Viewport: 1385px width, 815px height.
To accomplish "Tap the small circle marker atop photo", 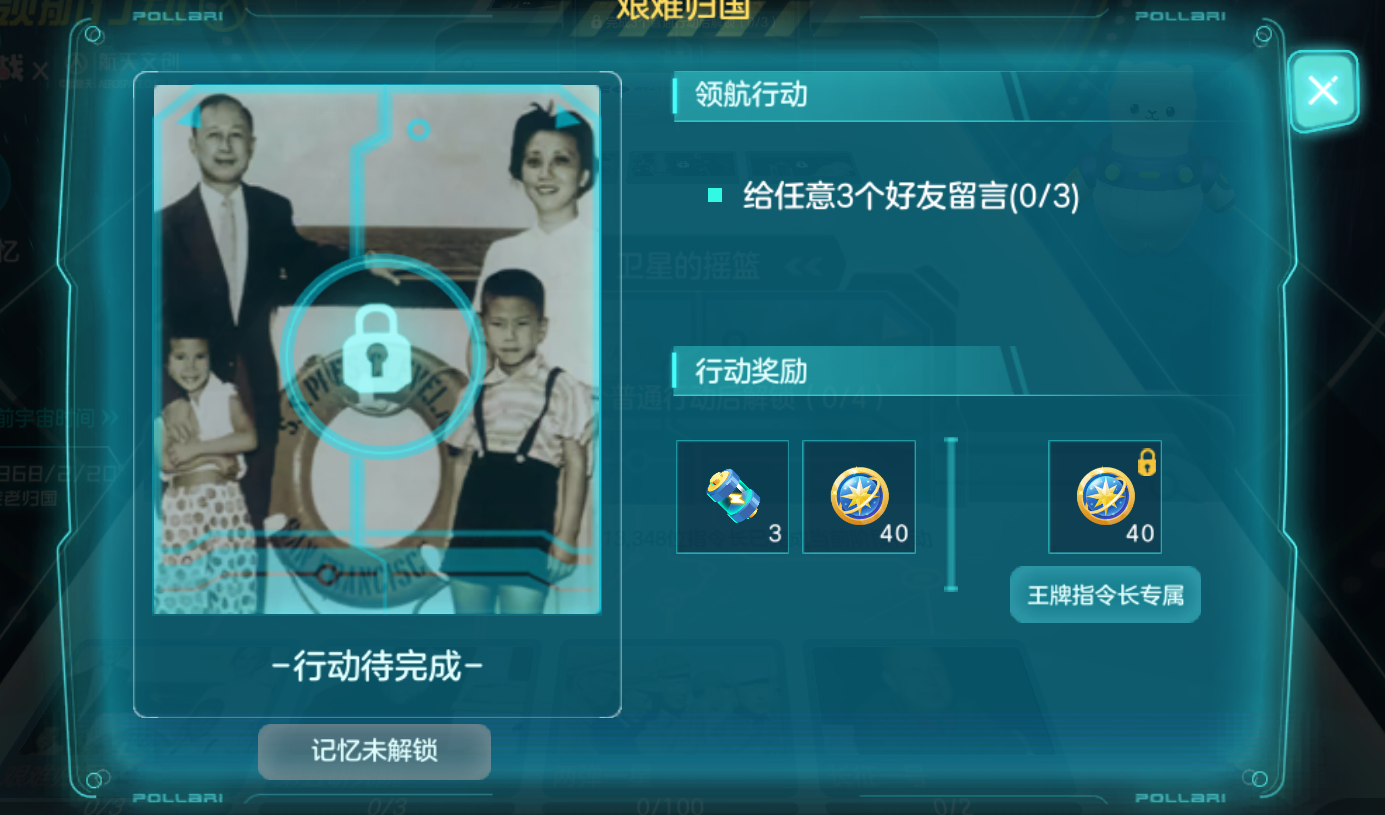I will (x=419, y=129).
